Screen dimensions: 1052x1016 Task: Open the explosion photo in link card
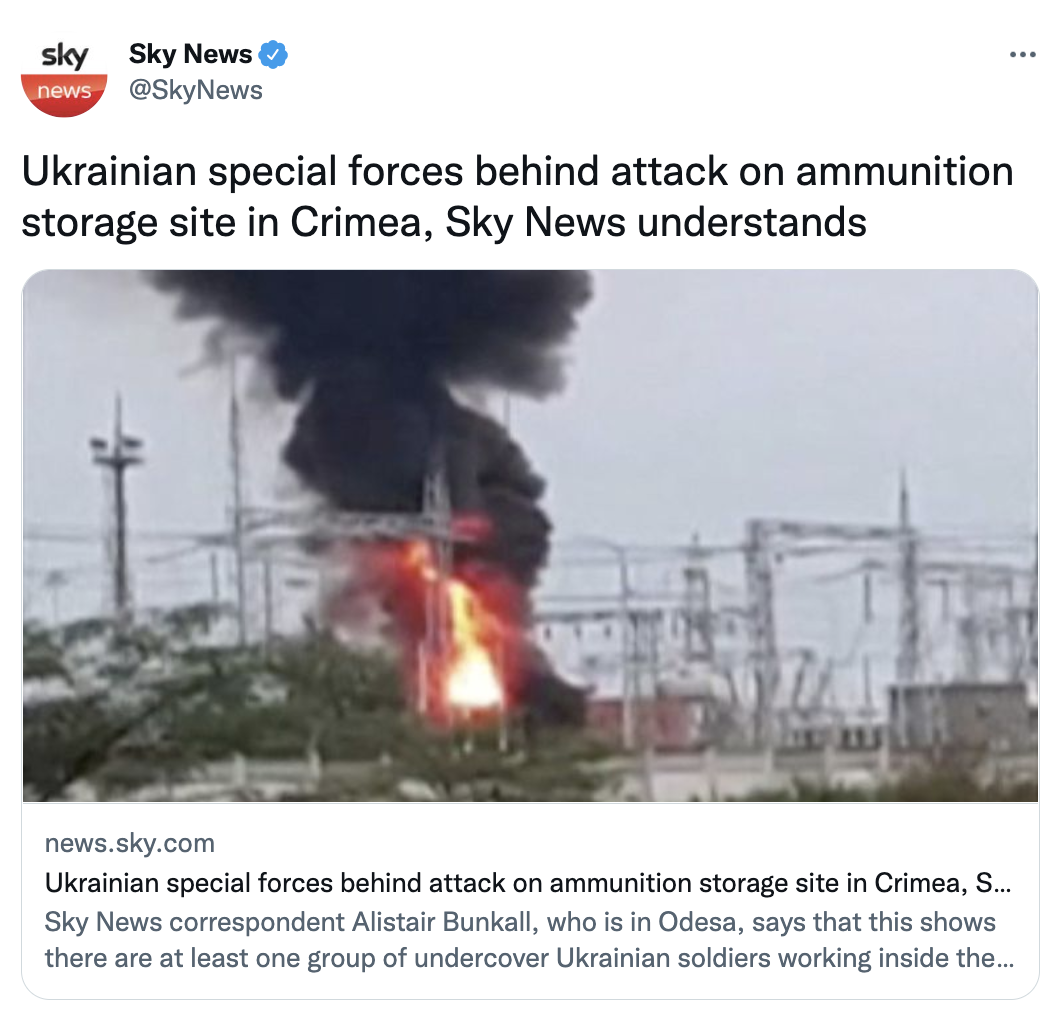pos(530,536)
